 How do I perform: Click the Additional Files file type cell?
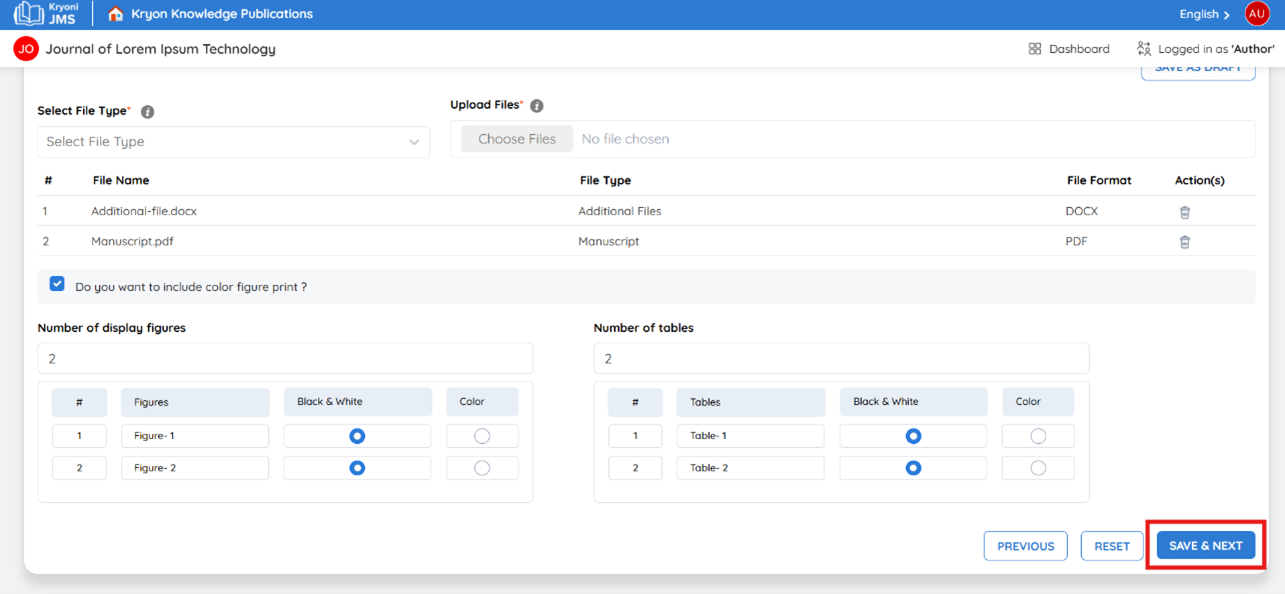tap(620, 211)
